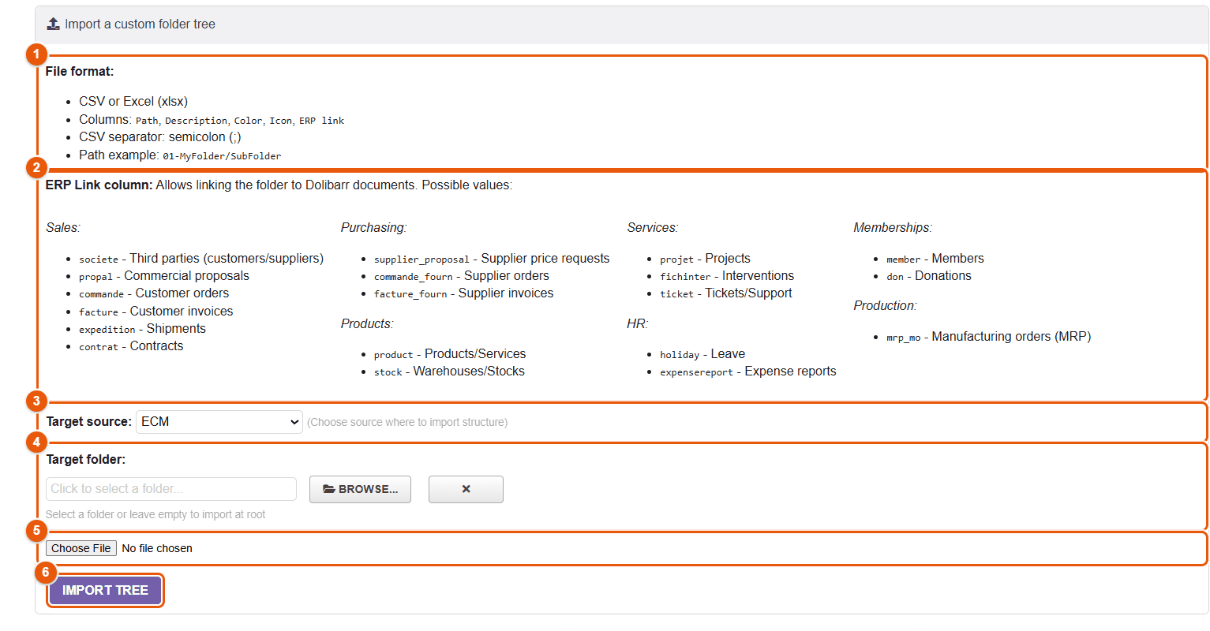This screenshot has width=1210, height=631.
Task: Click the 'product - Products/Services' entry
Action: point(450,354)
